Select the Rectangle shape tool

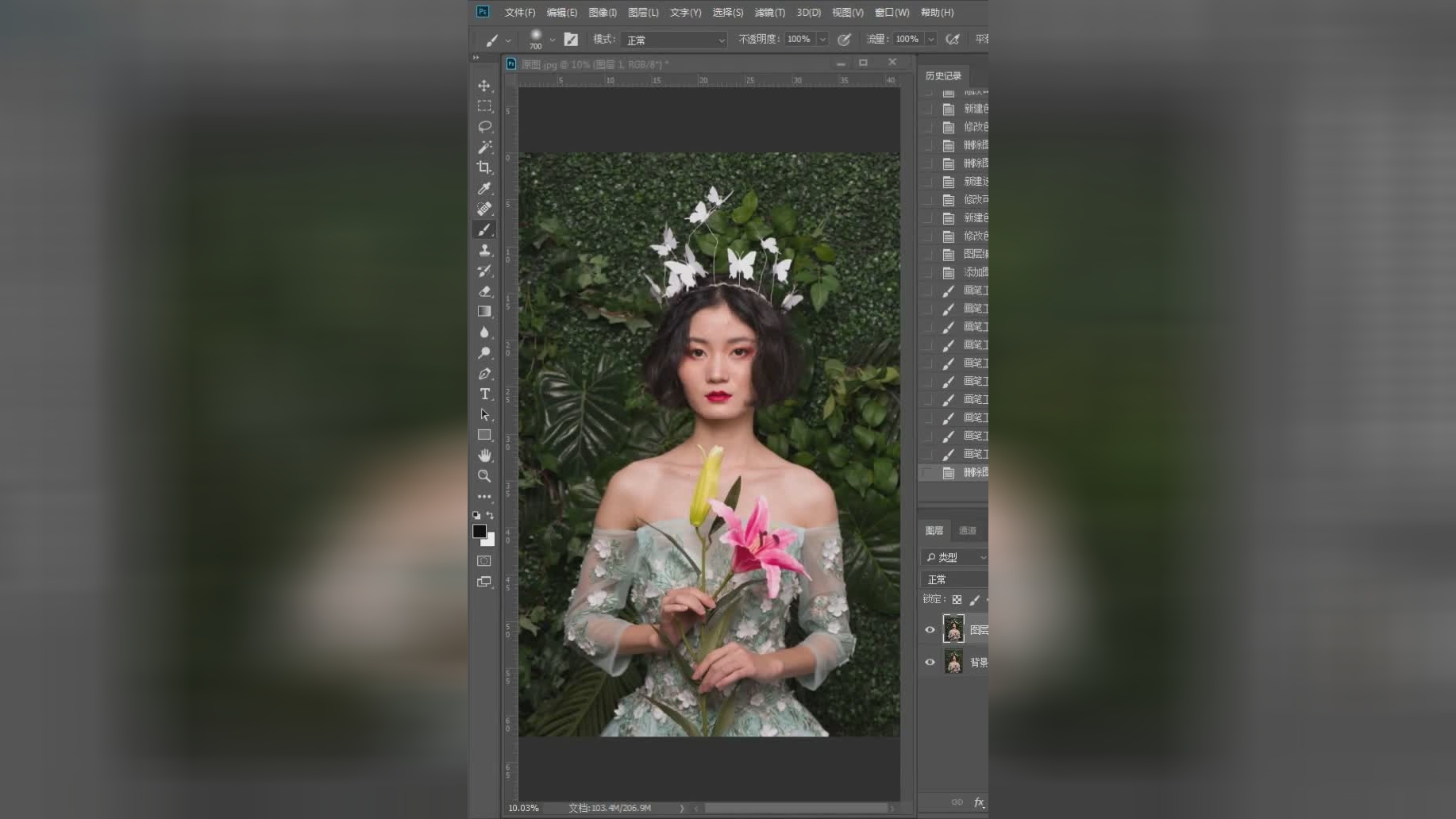click(x=484, y=435)
